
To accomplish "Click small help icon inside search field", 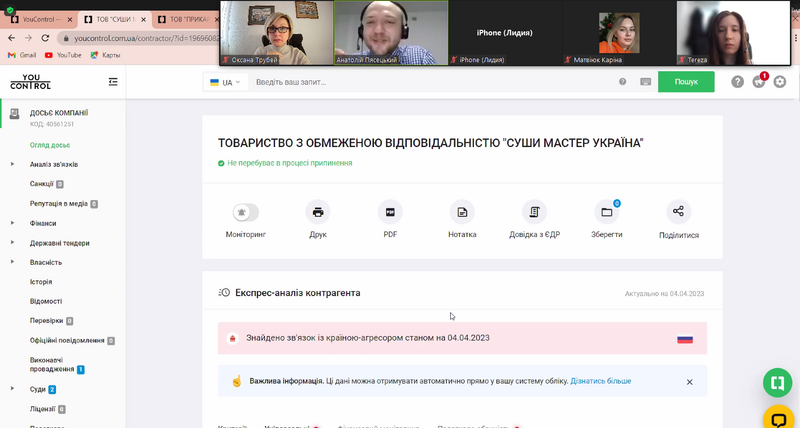I will pyautogui.click(x=622, y=82).
